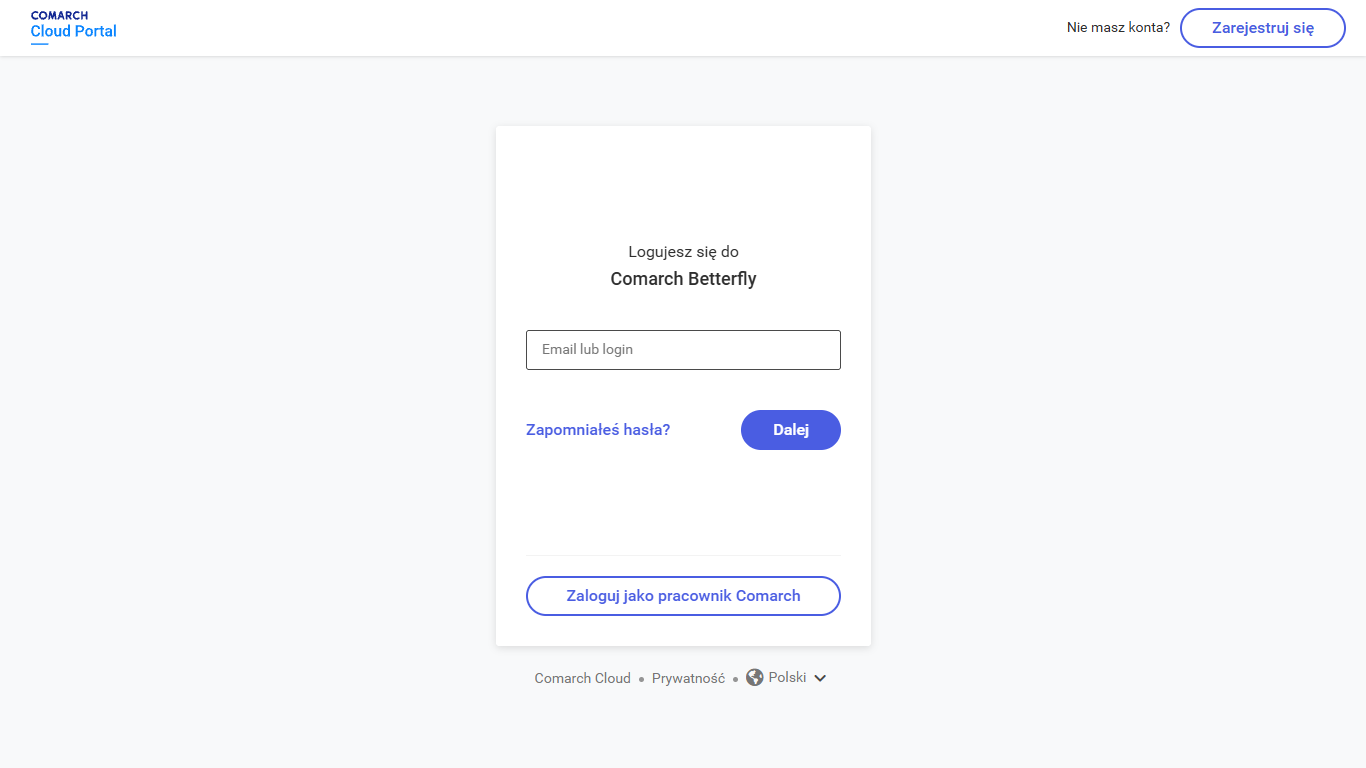This screenshot has height=768, width=1366.
Task: Follow the Comarch Cloud footer link
Action: tap(582, 678)
